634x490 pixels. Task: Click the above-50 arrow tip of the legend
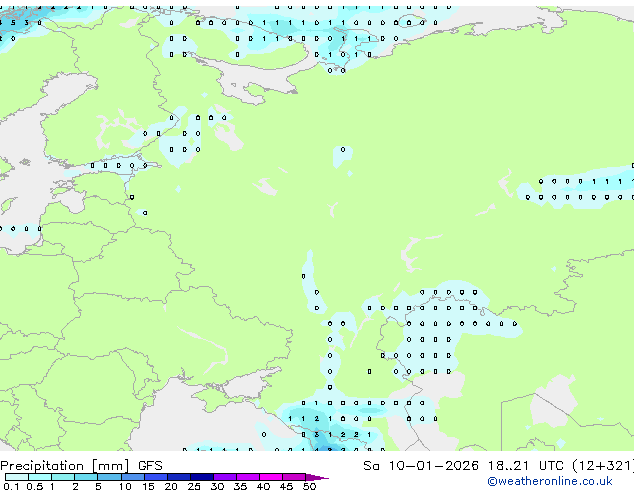[x=317, y=477]
